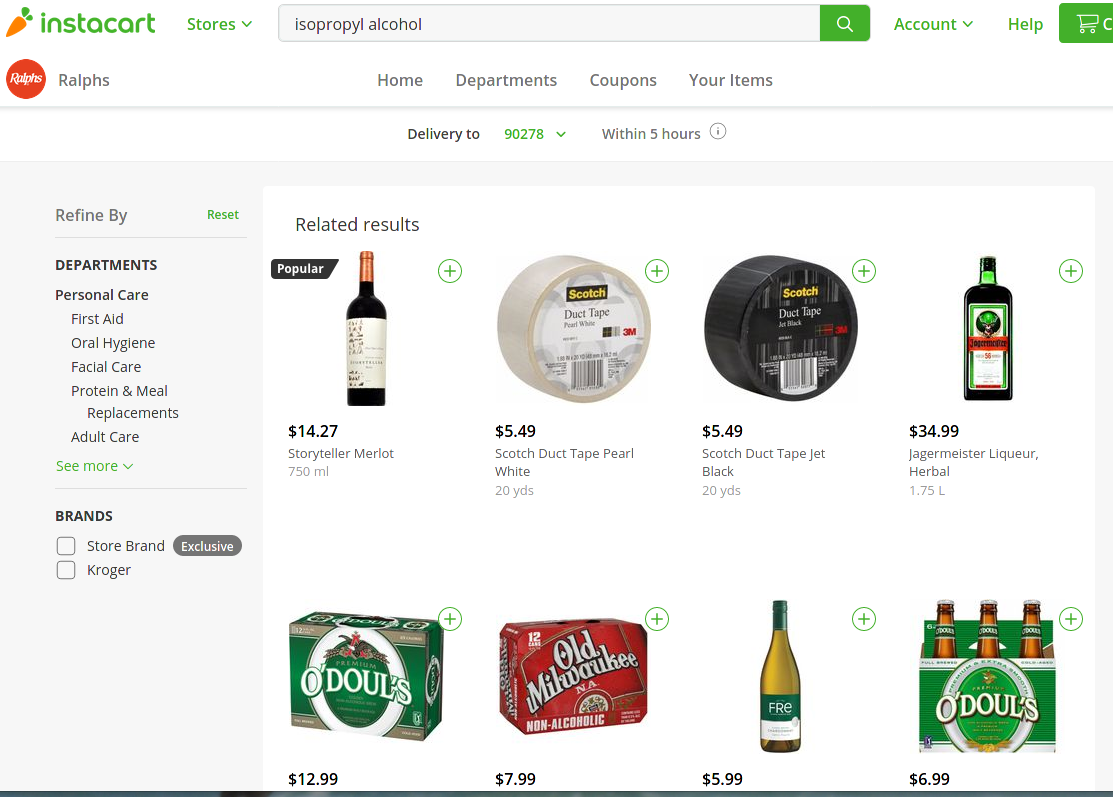The width and height of the screenshot is (1113, 797).
Task: Open the Your Items tab
Action: click(731, 80)
